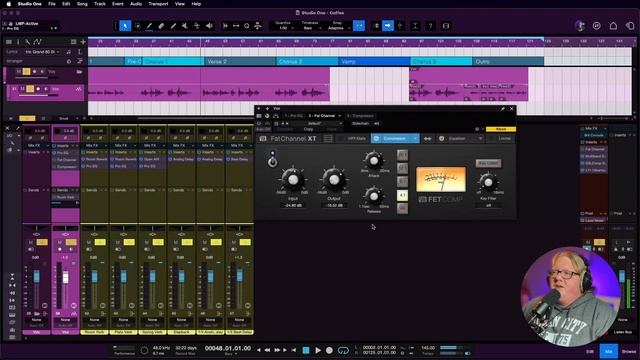Click the Chorus 2 arranger section

point(307,61)
